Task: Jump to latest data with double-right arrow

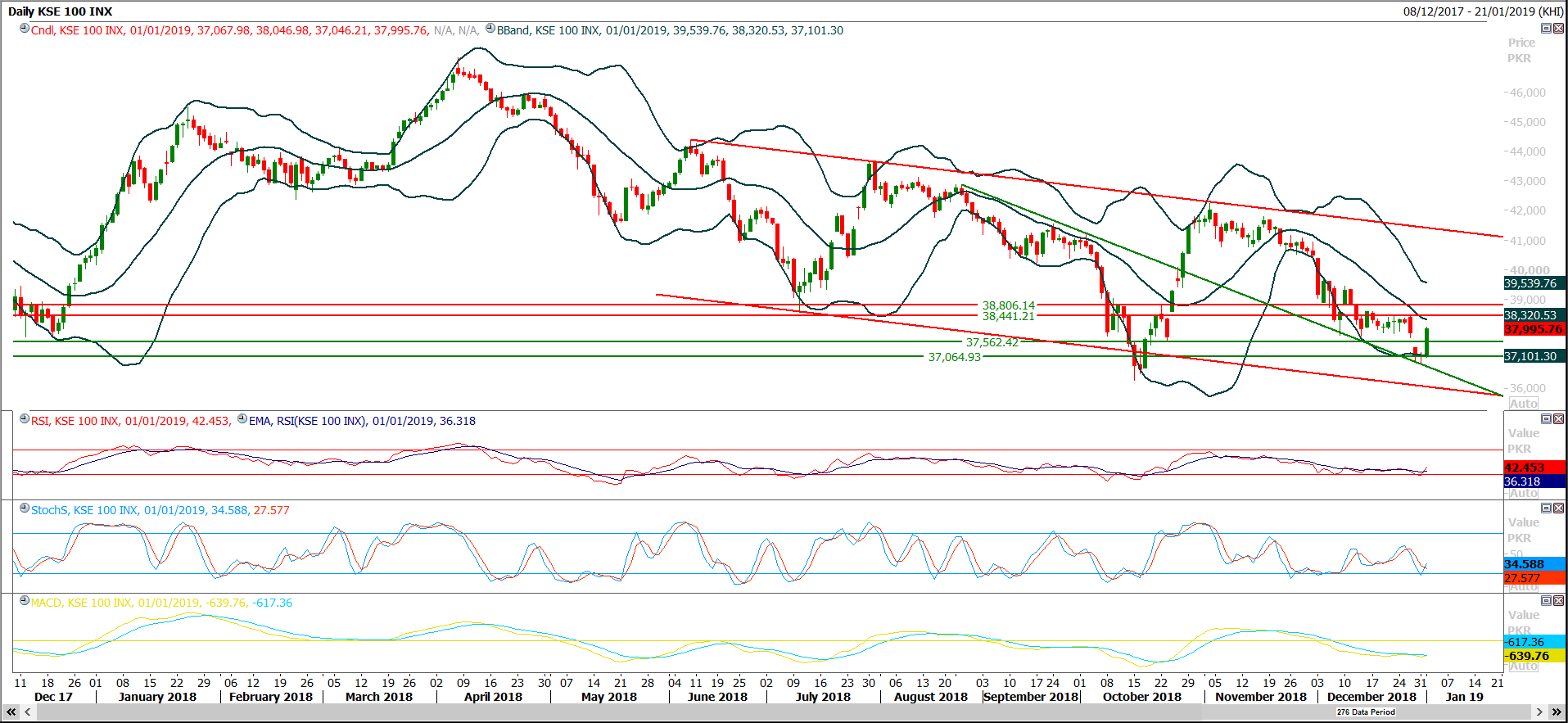Action: pos(1557,712)
